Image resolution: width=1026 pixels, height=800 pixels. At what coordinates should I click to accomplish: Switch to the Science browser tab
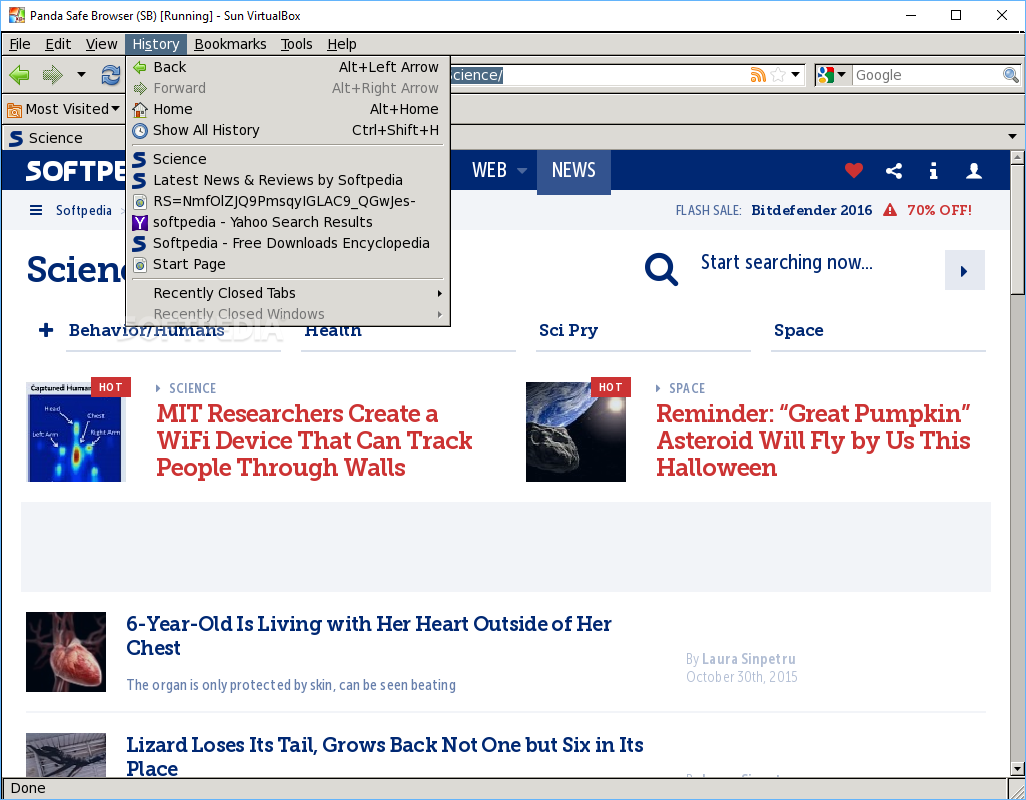point(64,138)
